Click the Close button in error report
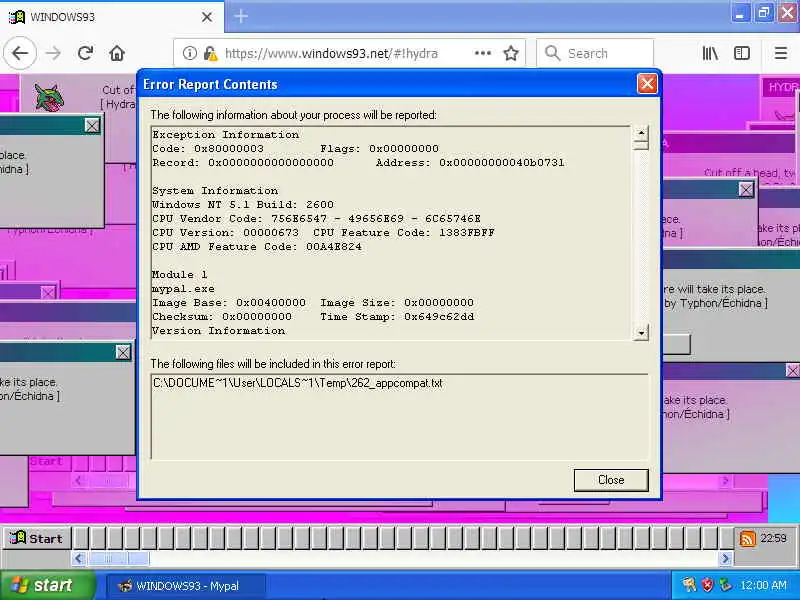 pos(611,480)
